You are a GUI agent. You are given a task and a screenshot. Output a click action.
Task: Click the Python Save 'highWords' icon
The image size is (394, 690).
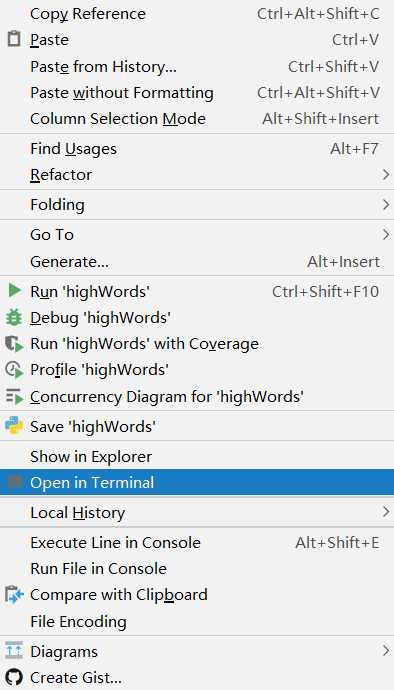click(14, 426)
